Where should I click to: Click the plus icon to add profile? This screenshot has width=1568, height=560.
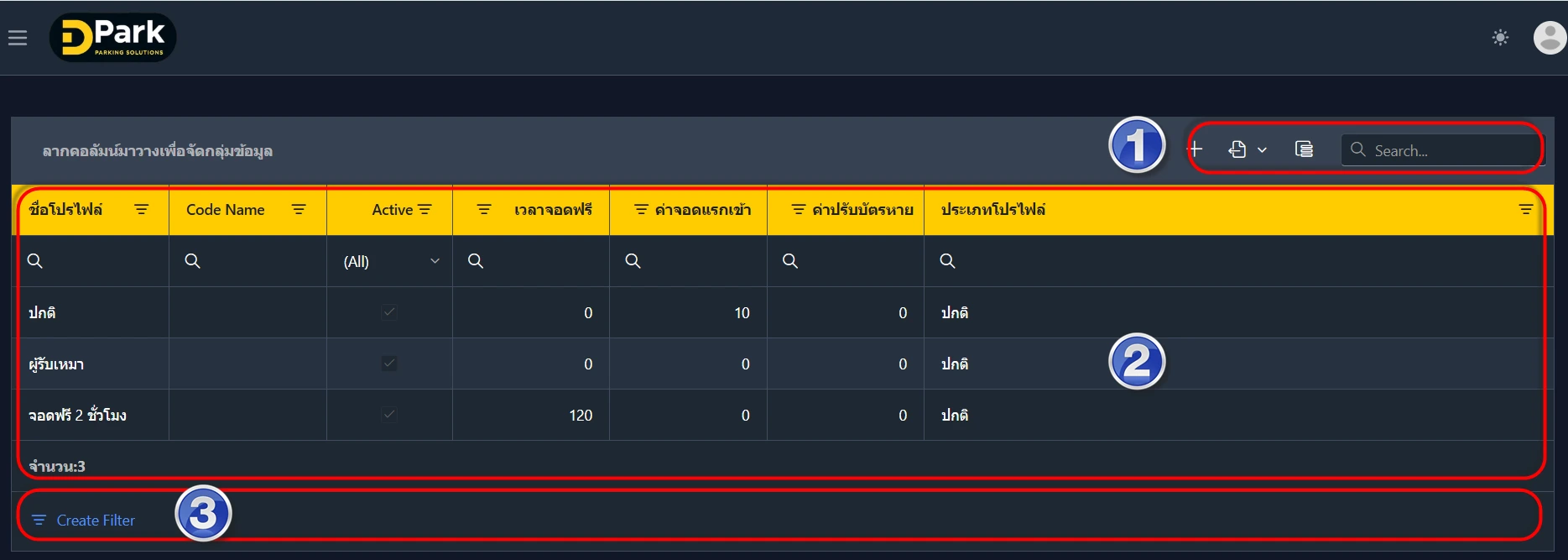(1196, 149)
